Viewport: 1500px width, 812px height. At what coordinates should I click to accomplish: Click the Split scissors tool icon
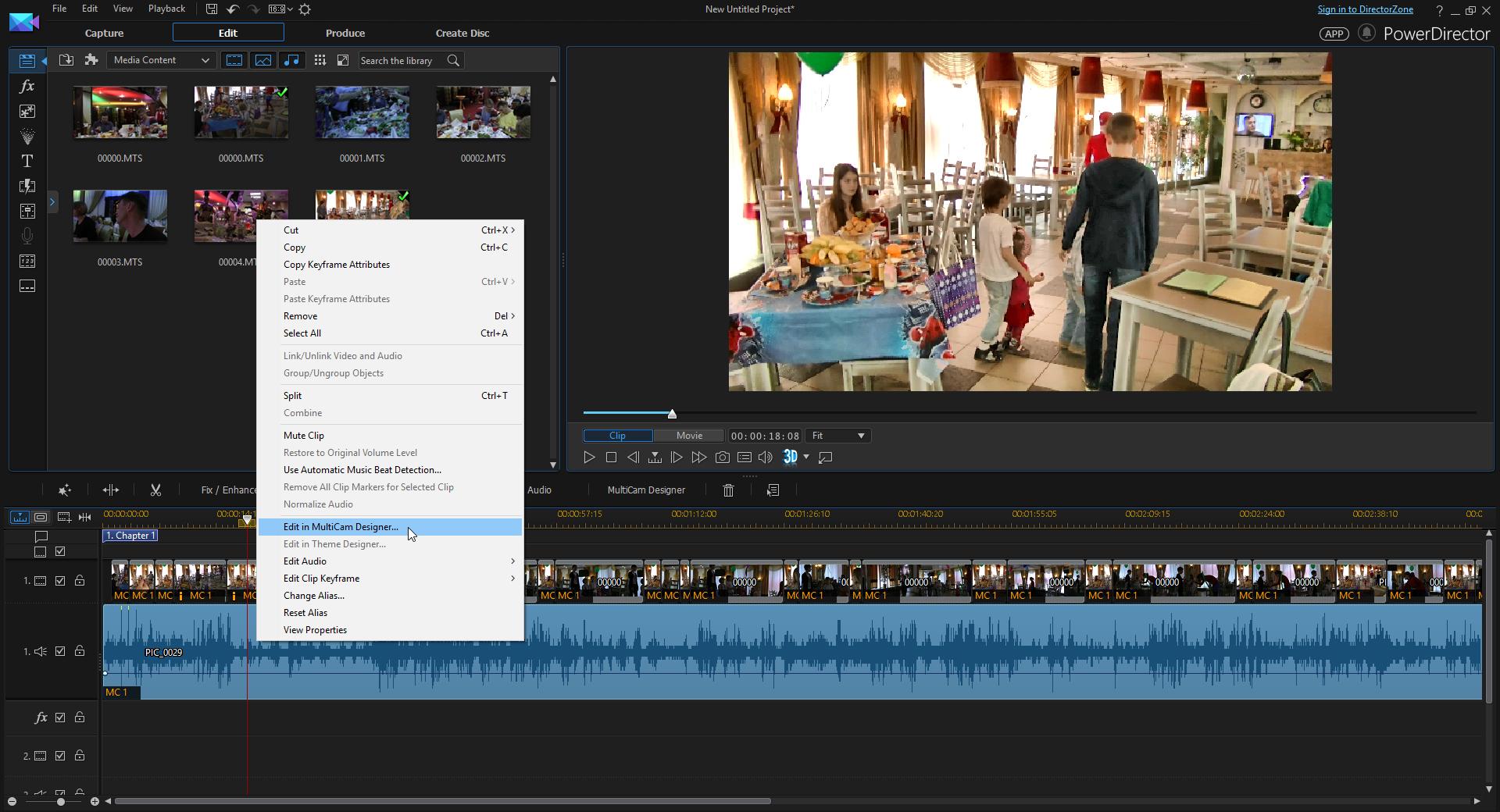click(x=155, y=490)
